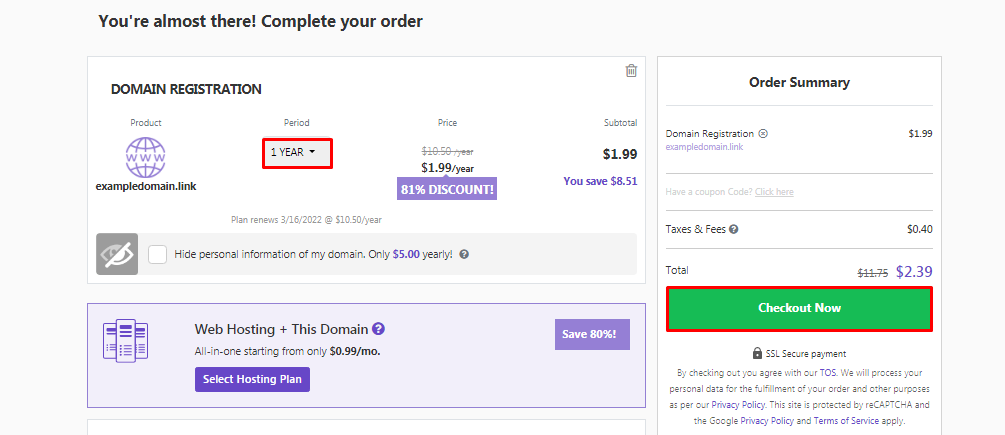Click help icon beside Web Hosting + This Domain
This screenshot has height=435, width=1005.
[x=379, y=328]
